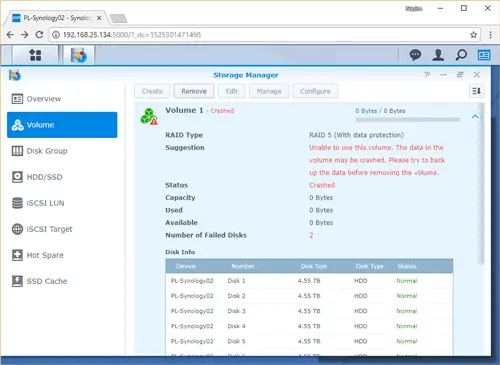Open a new browser tab
The height and width of the screenshot is (365, 500).
118,18
